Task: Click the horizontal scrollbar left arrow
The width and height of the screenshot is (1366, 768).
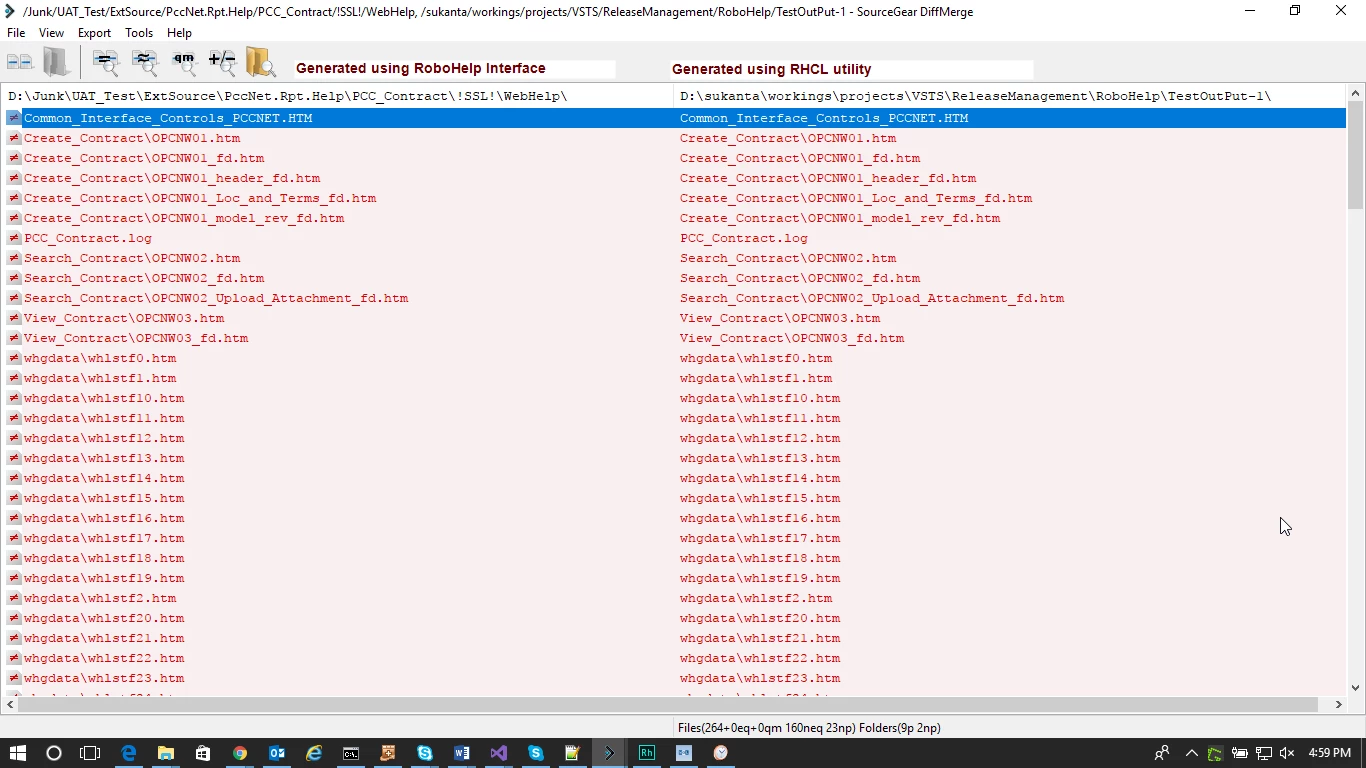Action: pos(9,704)
